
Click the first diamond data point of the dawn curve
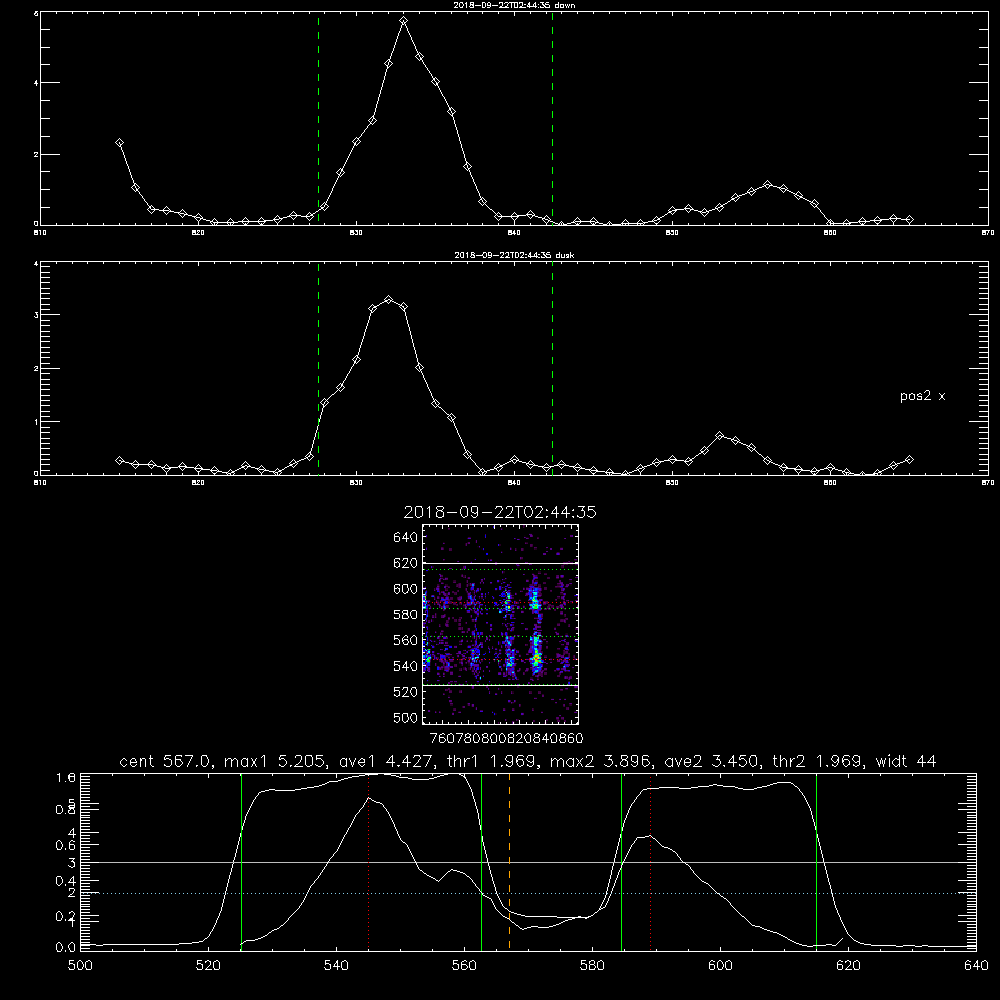pyautogui.click(x=119, y=143)
